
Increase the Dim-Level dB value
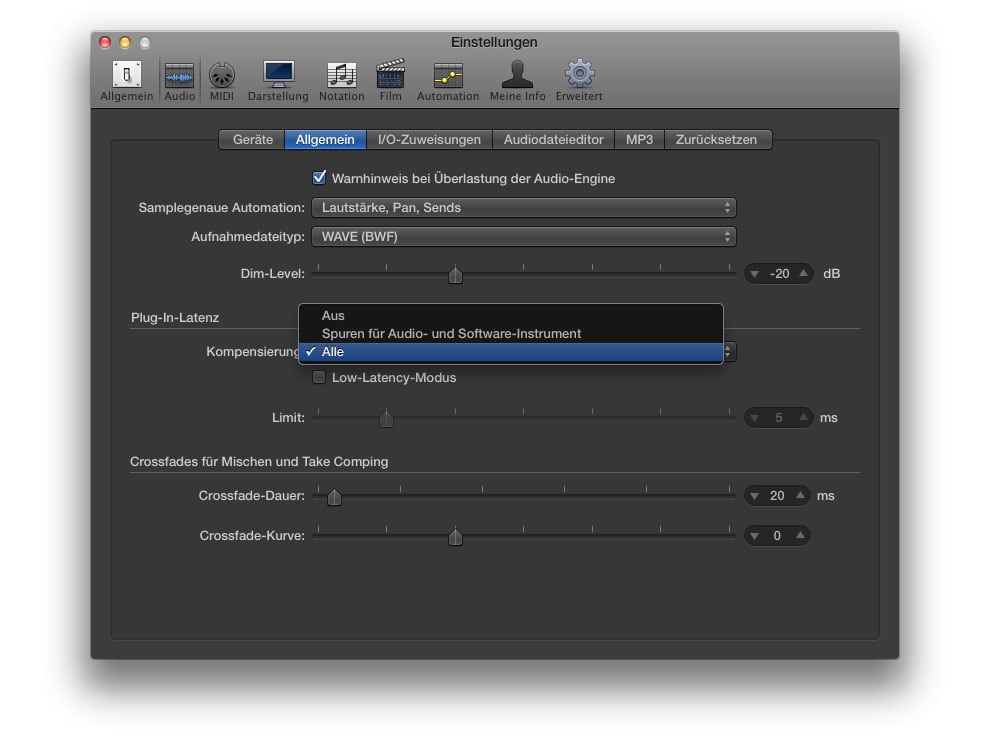point(803,273)
